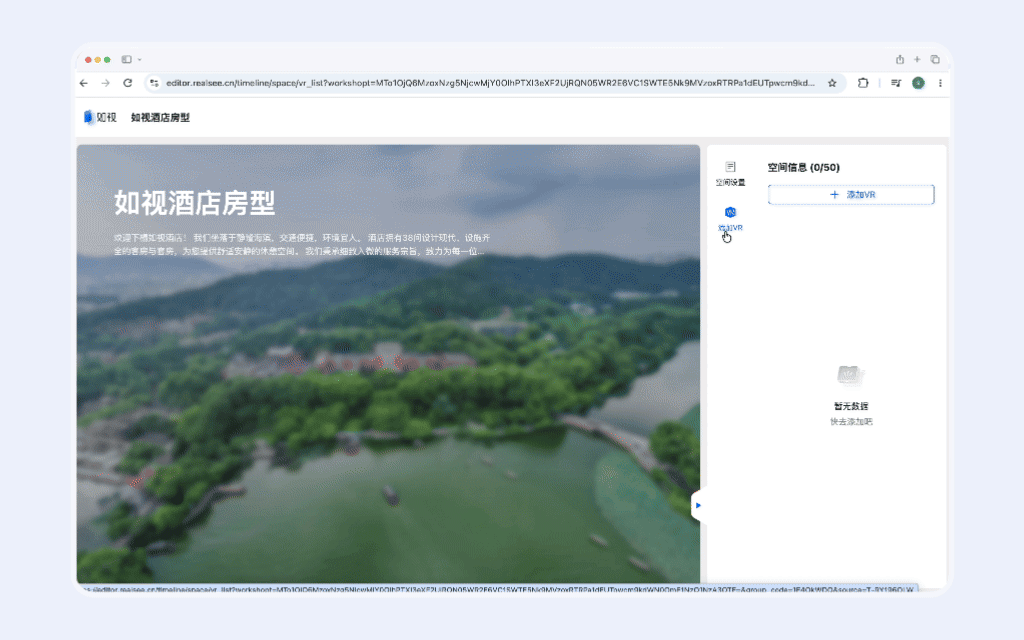Click the large 如视酒店房型 heading on preview

tap(195, 203)
